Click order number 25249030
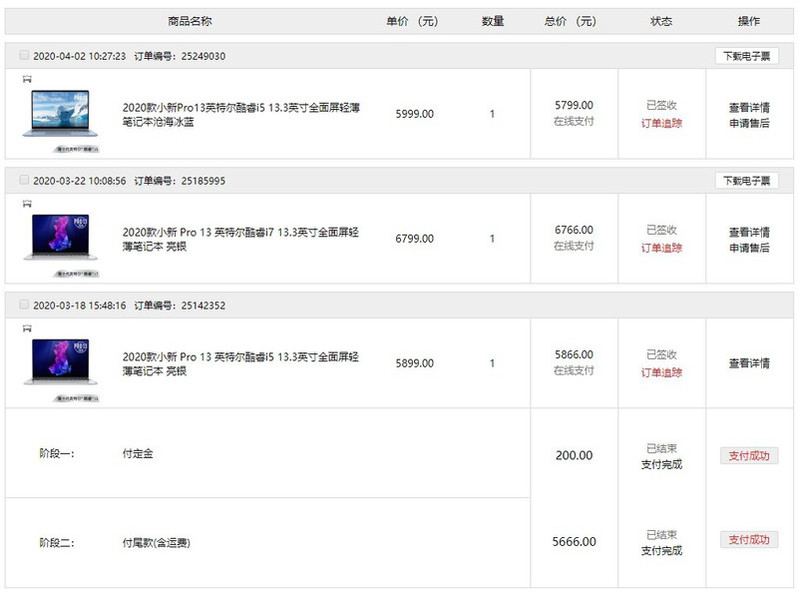 [203, 56]
